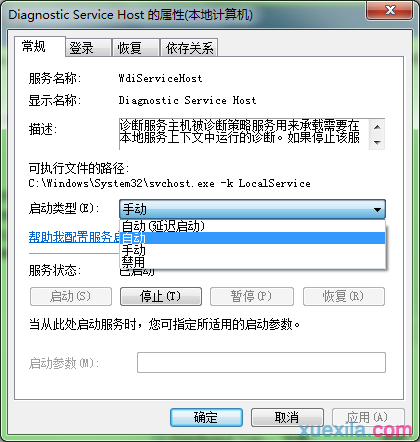The width and height of the screenshot is (420, 442).
Task: Focus the 启动参数 input field
Action: (x=261, y=362)
